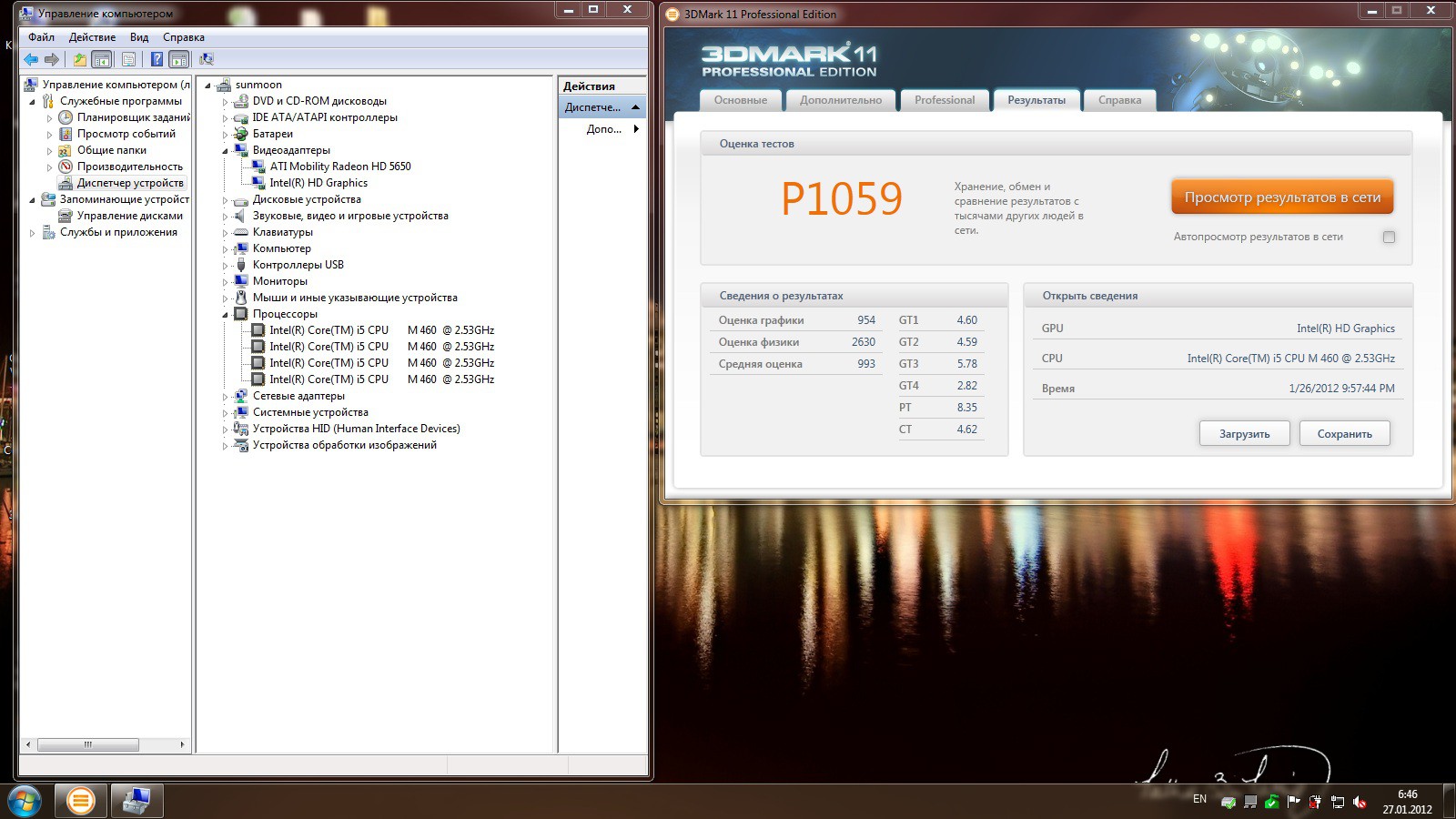Click the muted volume tray icon
This screenshot has width=1456, height=819.
[x=1360, y=802]
